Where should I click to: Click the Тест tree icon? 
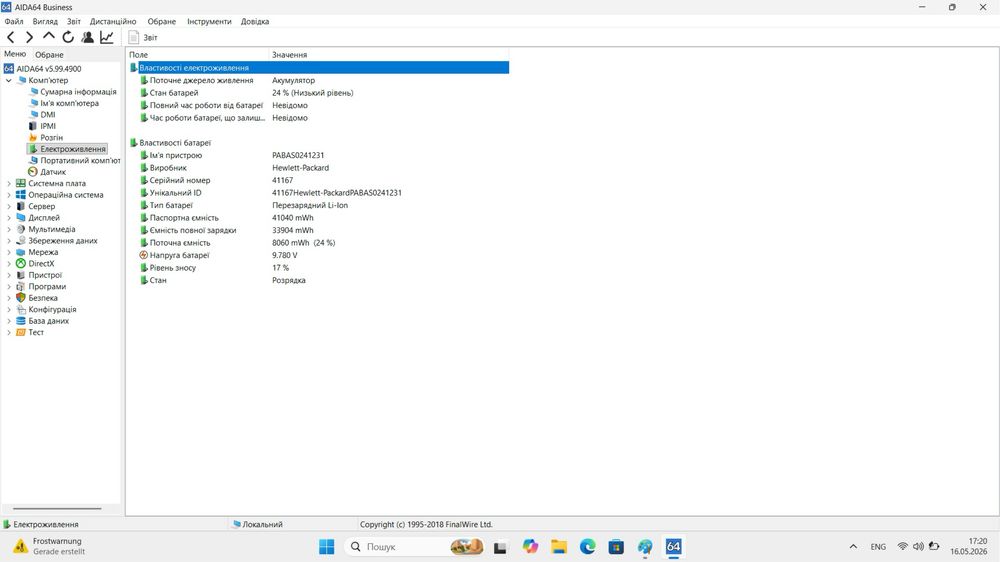click(x=20, y=332)
